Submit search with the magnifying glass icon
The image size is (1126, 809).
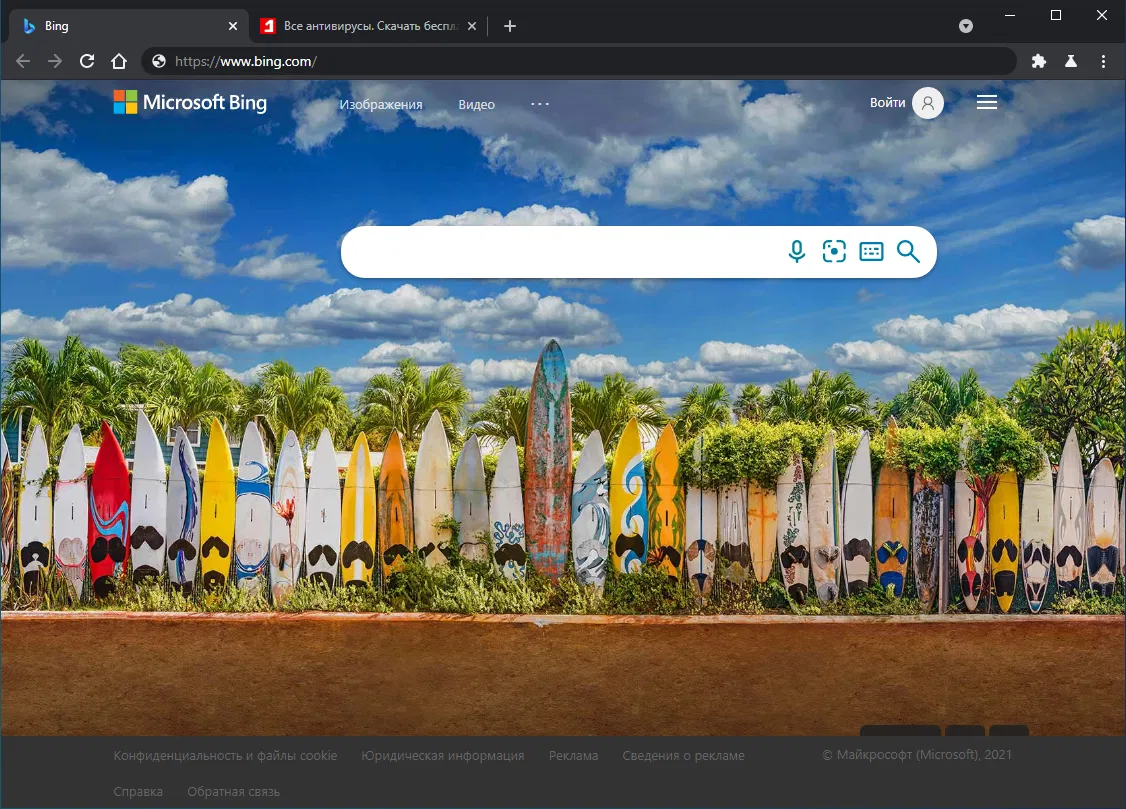pyautogui.click(x=908, y=251)
